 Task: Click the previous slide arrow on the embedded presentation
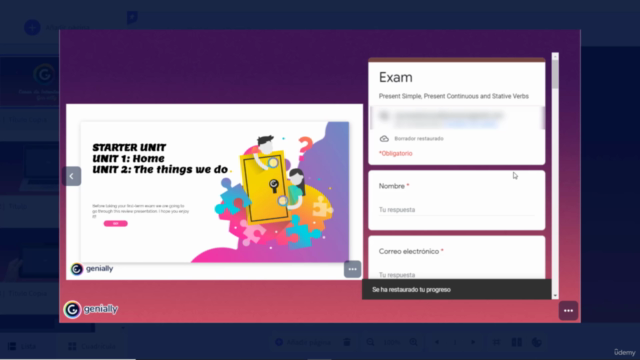click(x=71, y=176)
